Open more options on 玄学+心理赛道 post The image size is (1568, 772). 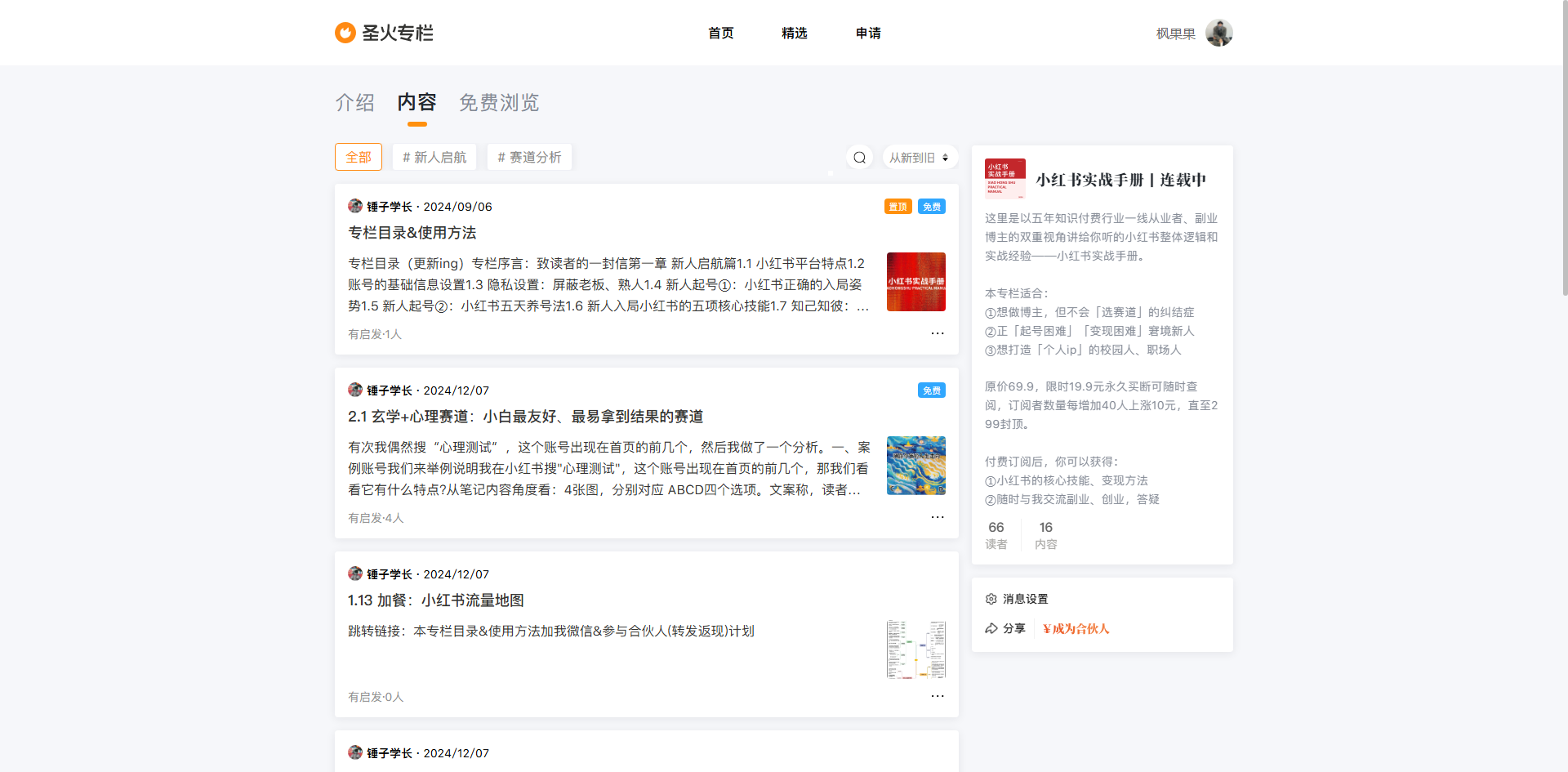click(x=937, y=517)
